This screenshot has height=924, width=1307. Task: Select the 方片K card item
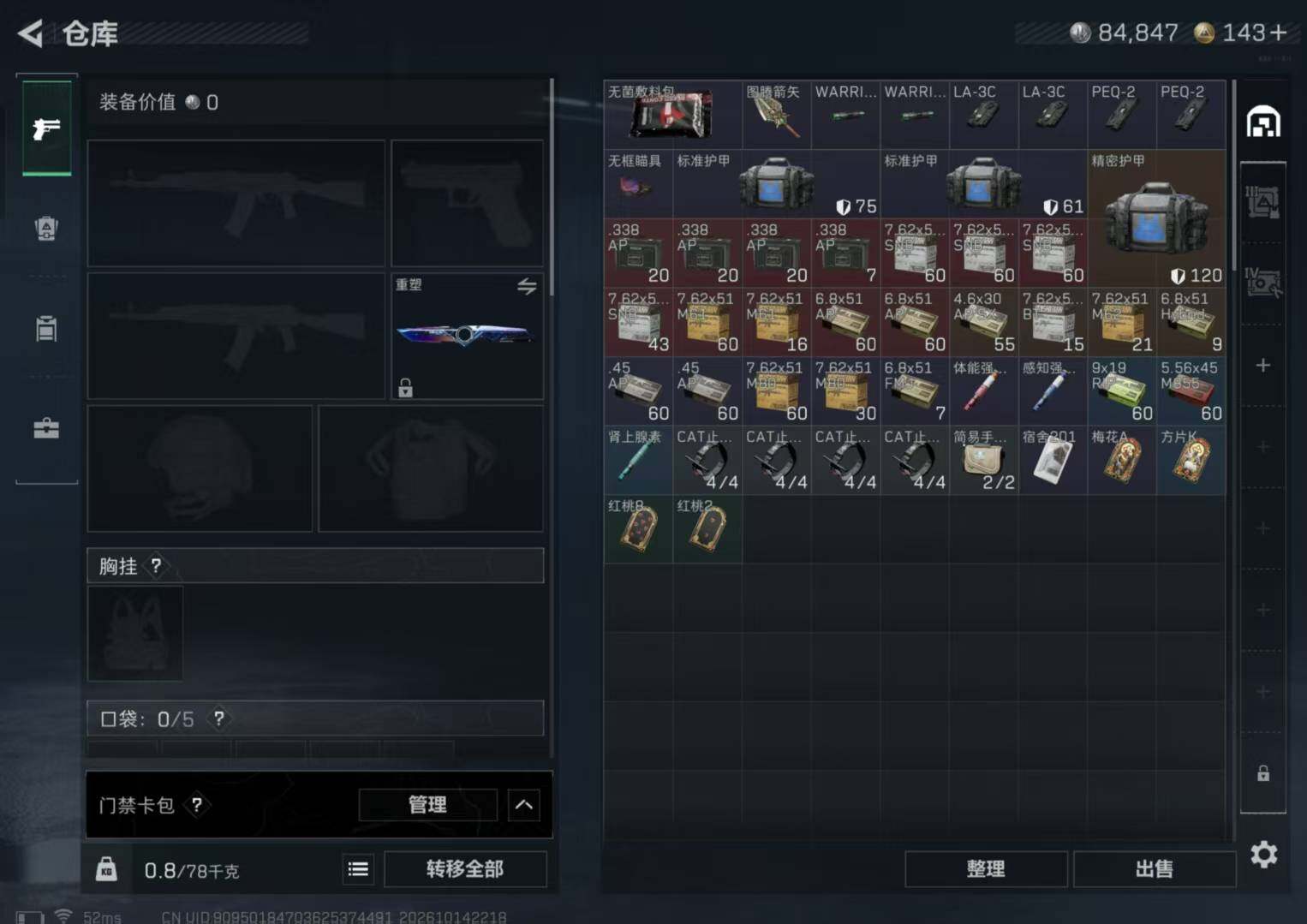[1191, 460]
